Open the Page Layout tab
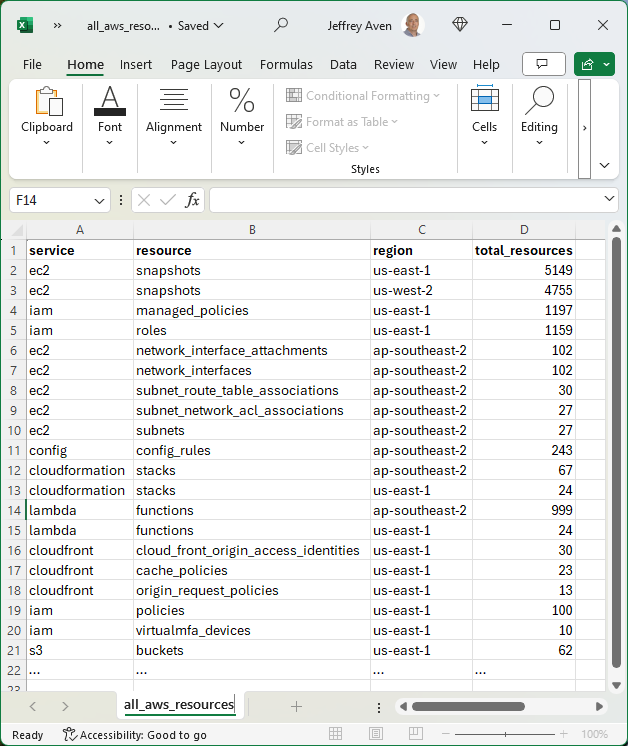The height and width of the screenshot is (746, 628). click(x=206, y=64)
